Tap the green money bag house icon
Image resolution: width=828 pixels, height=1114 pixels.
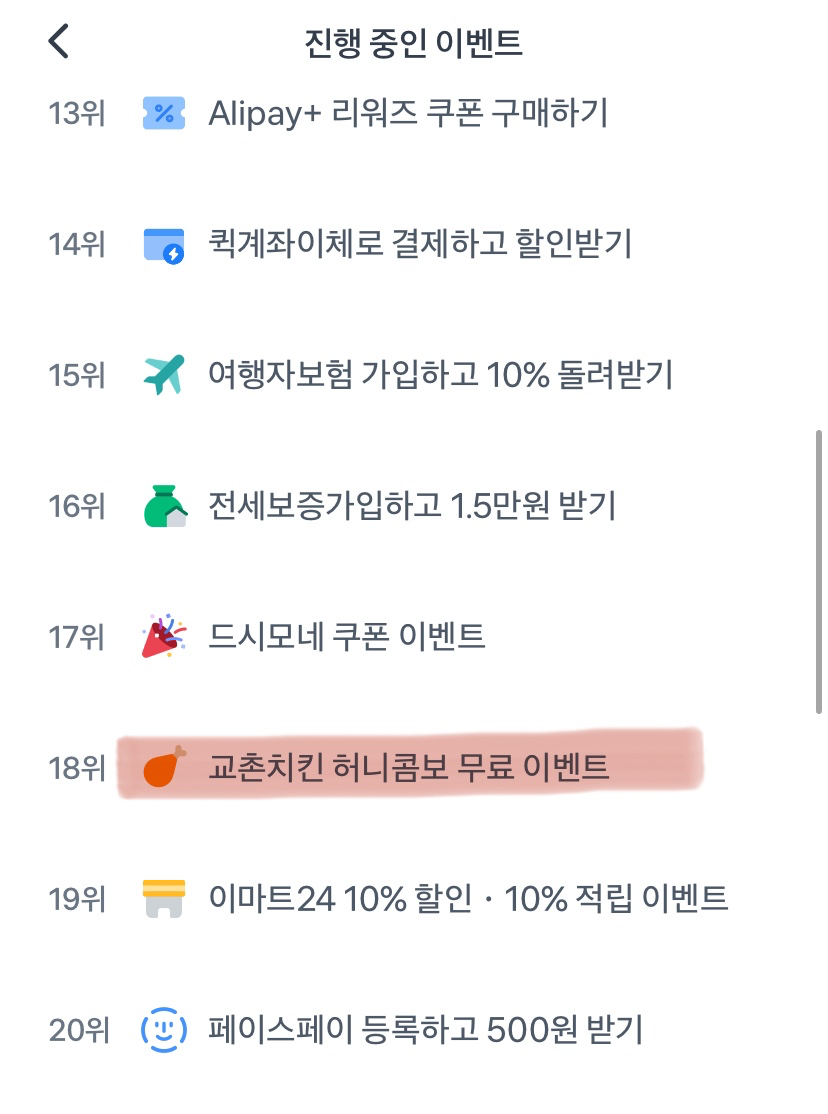tap(164, 506)
